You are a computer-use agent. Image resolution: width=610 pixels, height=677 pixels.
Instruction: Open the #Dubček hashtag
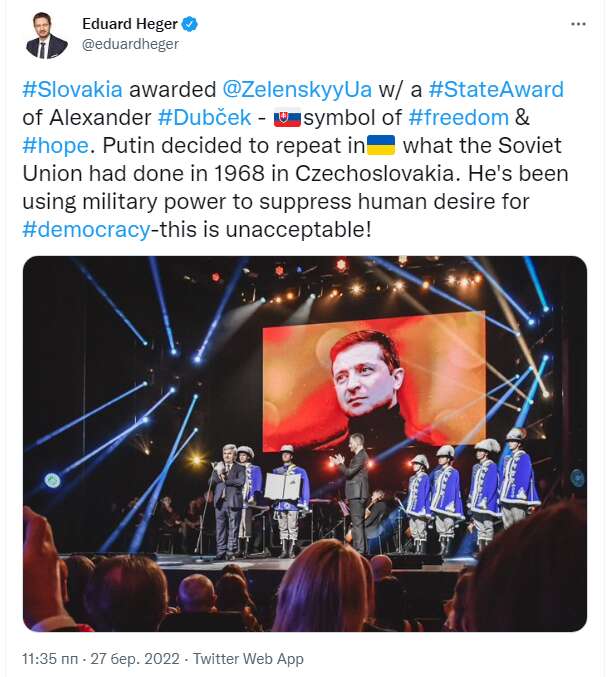click(204, 117)
